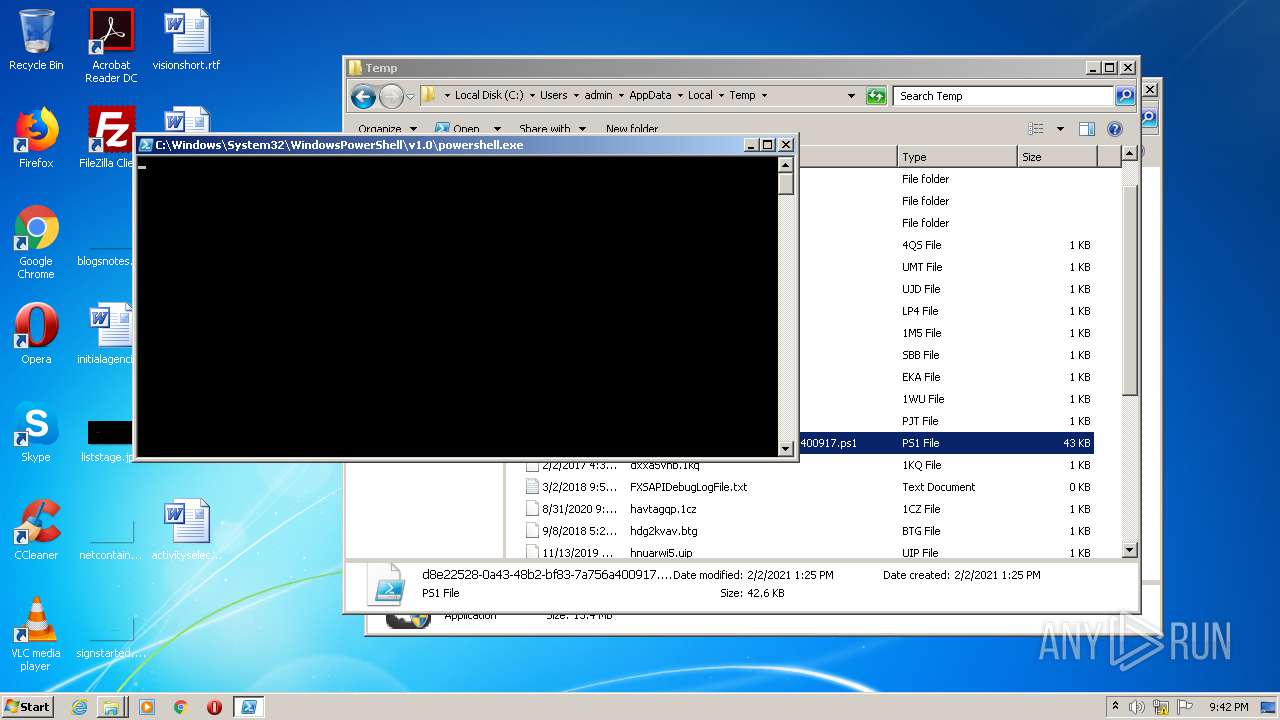Click scroll up arrow in file list
1280x720 pixels.
click(1130, 154)
